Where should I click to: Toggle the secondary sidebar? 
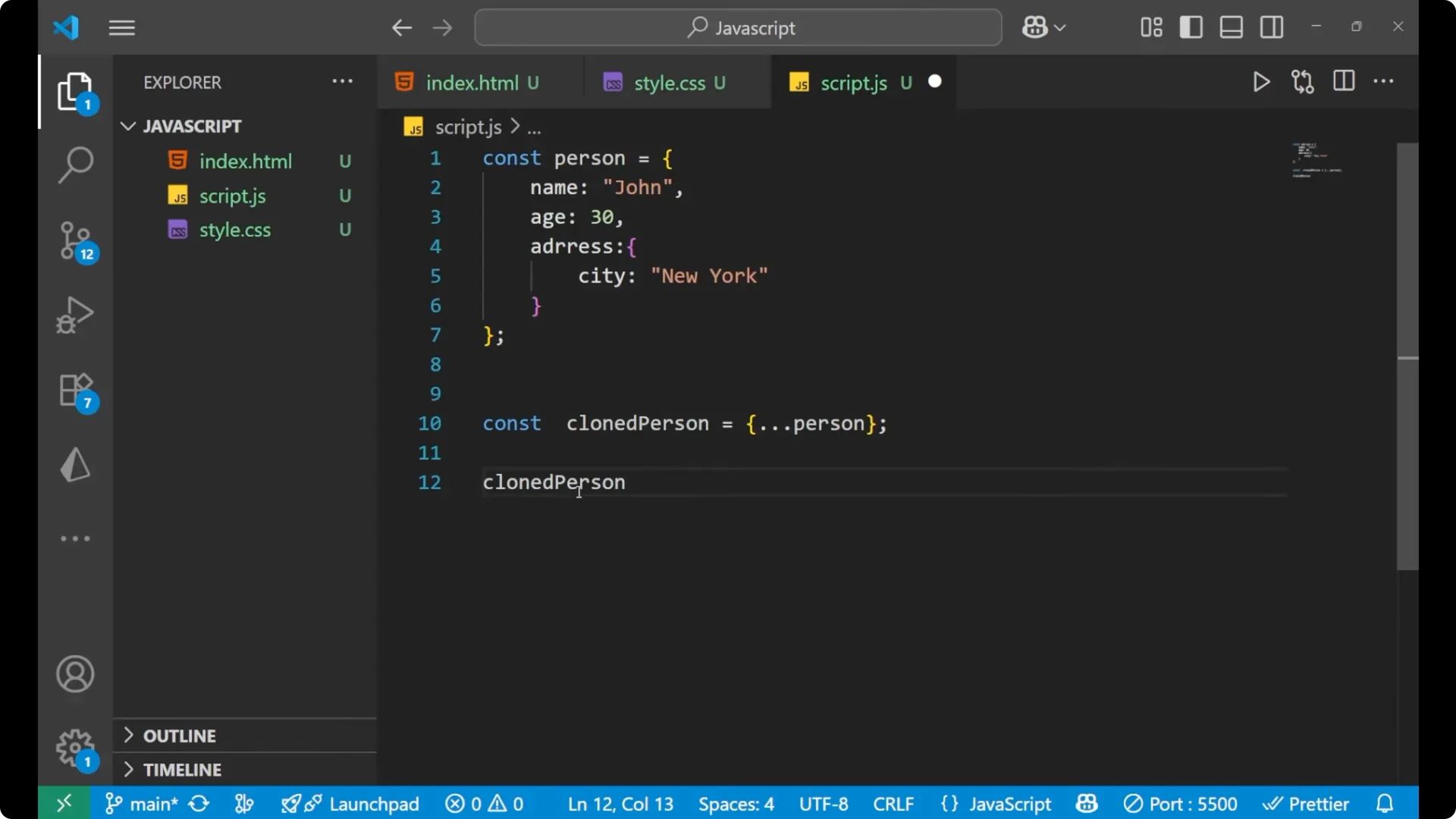(x=1272, y=27)
